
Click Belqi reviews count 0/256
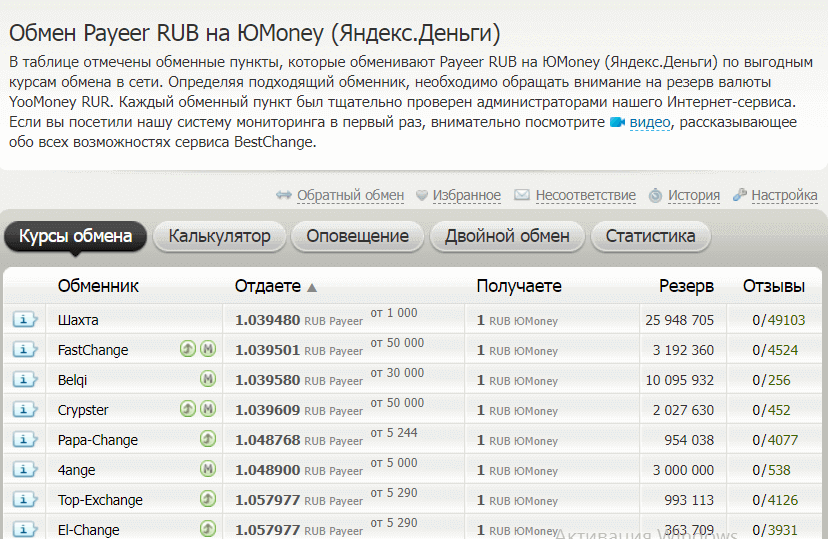771,380
